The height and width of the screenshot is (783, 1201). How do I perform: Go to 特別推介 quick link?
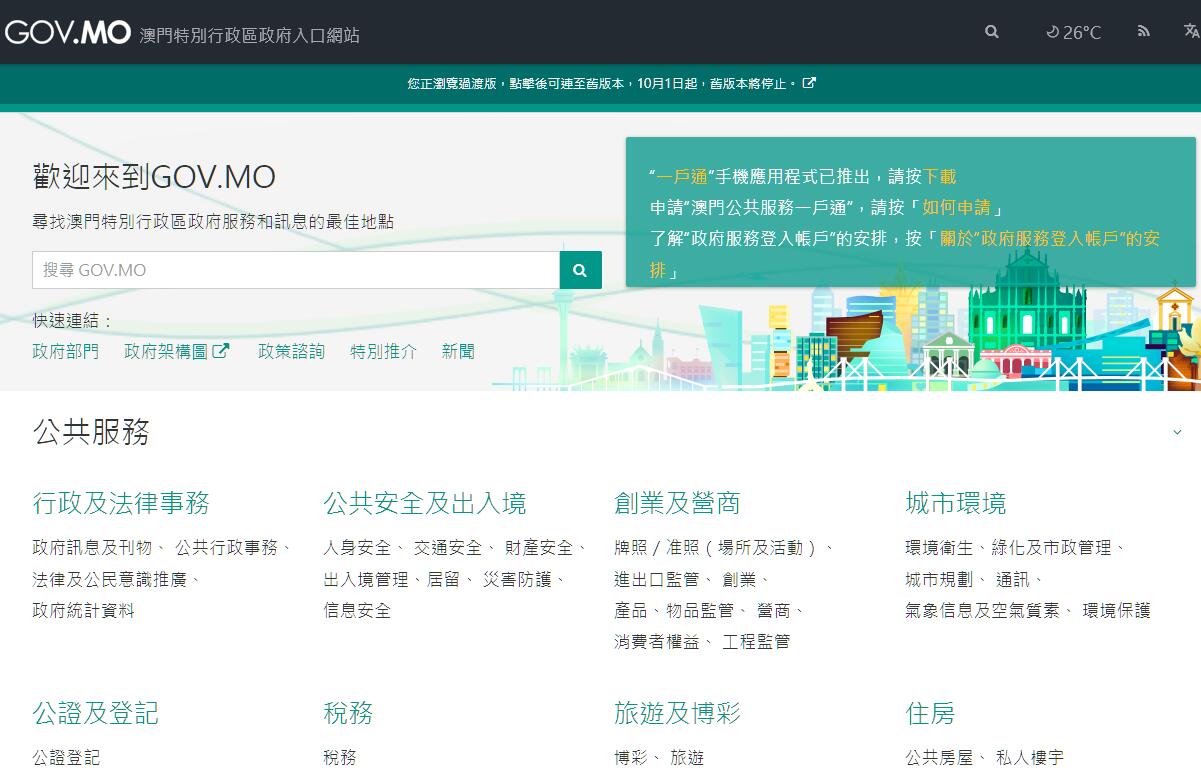(383, 351)
